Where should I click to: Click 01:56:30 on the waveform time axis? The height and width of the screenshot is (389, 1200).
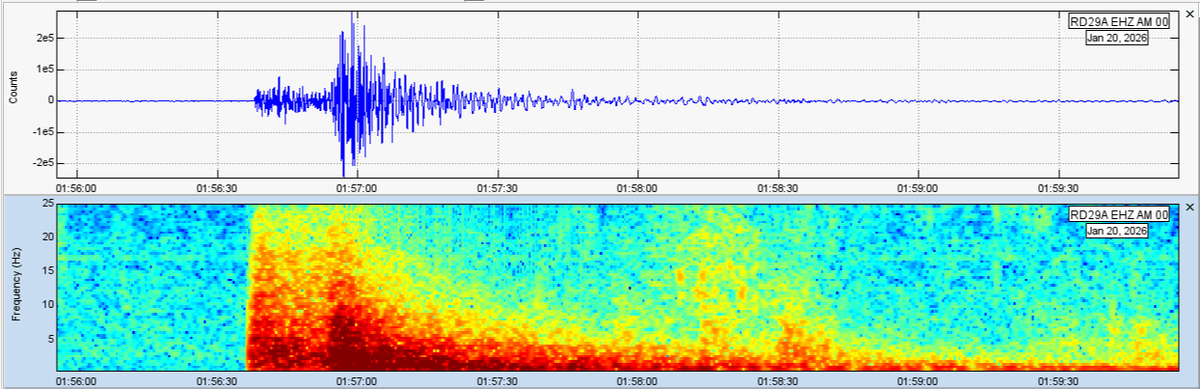click(x=216, y=187)
